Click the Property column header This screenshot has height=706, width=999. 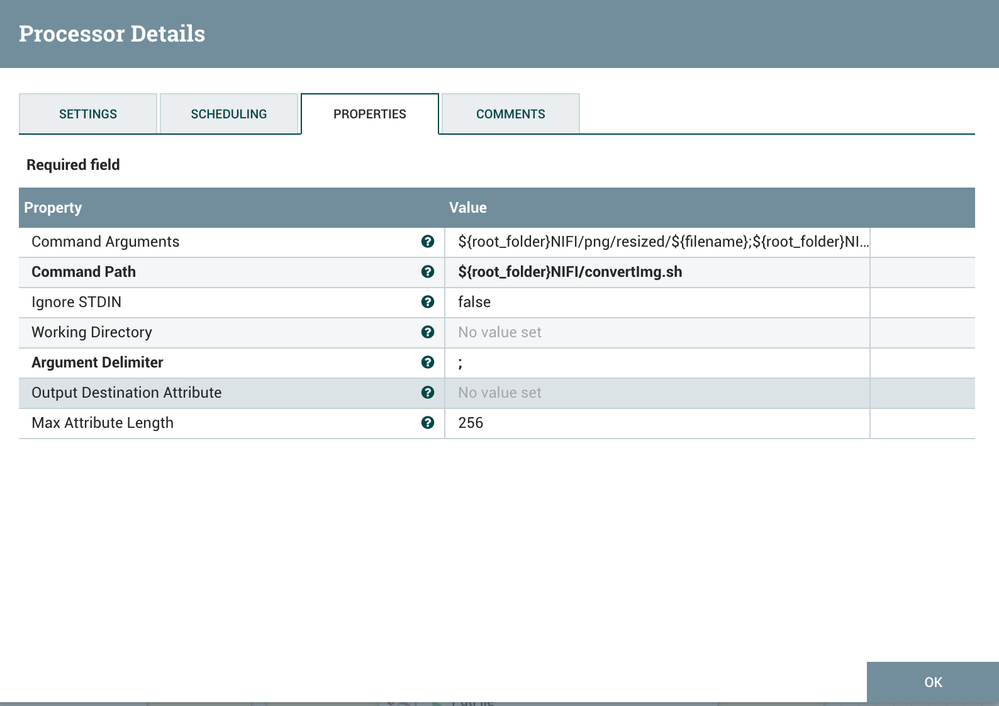coord(54,208)
